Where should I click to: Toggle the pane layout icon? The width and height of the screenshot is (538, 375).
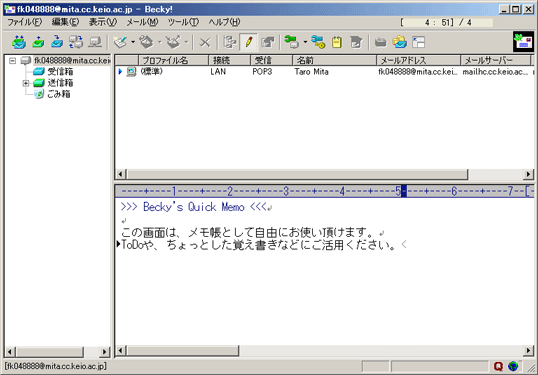(419, 42)
